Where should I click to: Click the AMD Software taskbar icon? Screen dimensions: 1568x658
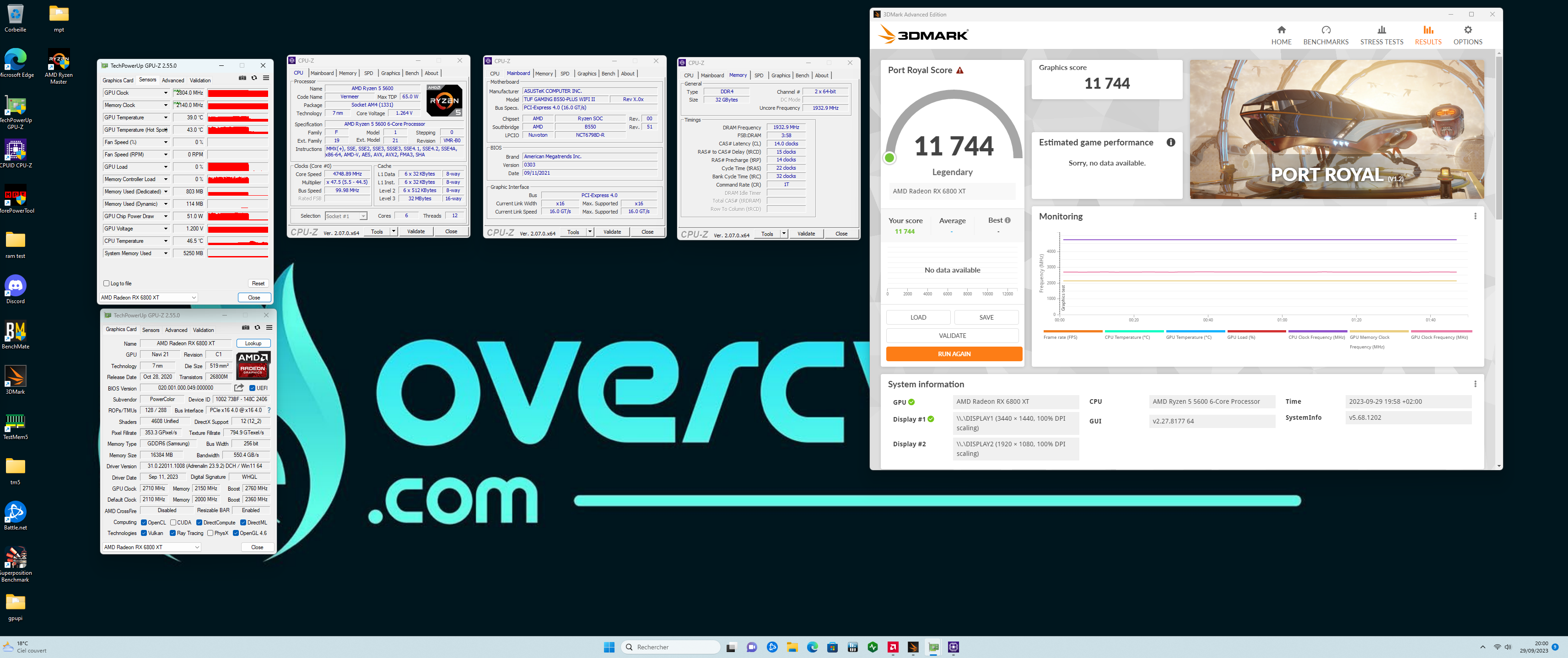(893, 647)
